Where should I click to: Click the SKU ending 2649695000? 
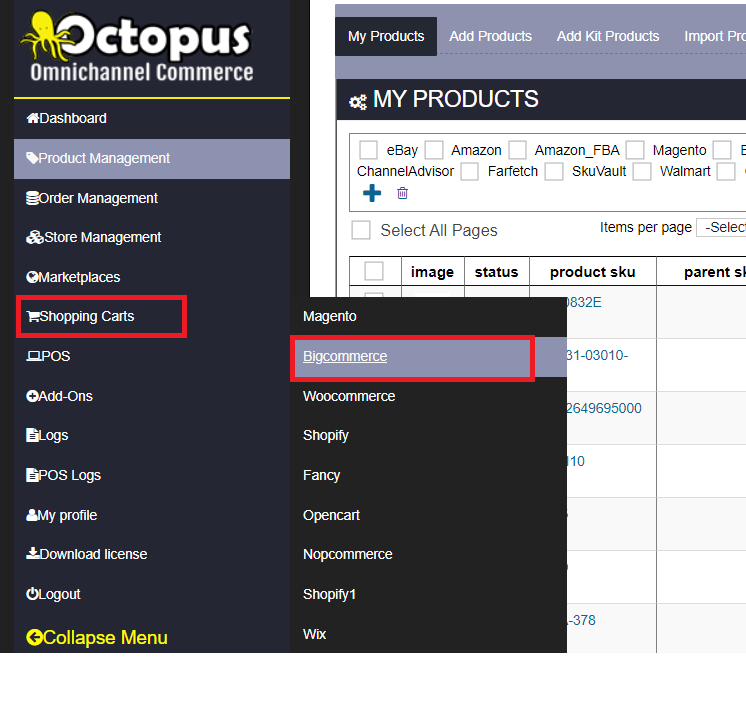click(604, 408)
